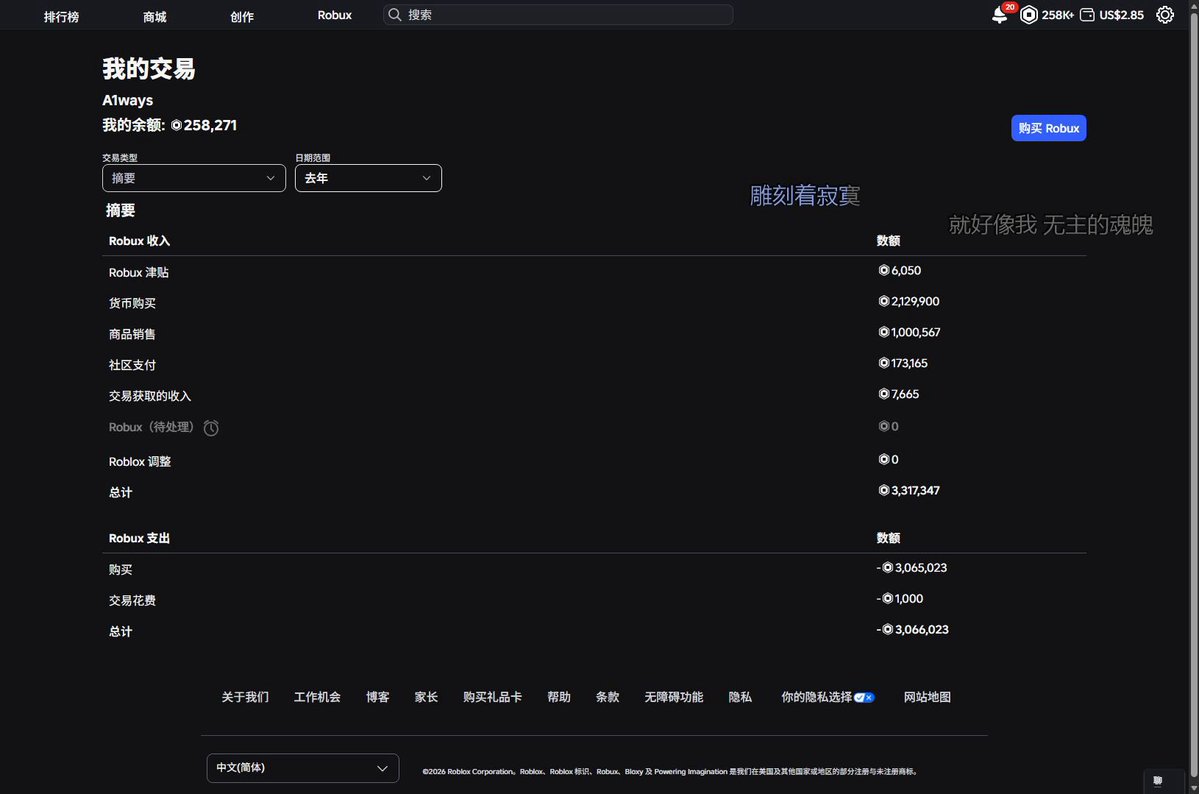Open the notifications bell icon

click(x=999, y=15)
